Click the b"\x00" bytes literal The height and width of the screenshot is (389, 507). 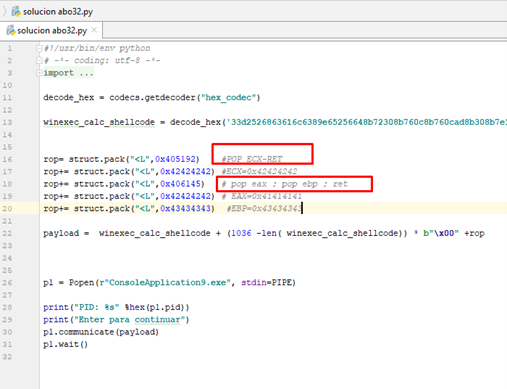click(441, 233)
